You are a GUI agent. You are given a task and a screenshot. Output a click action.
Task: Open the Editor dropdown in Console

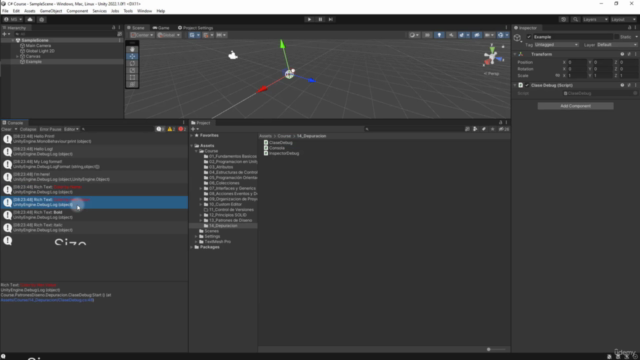(x=71, y=129)
